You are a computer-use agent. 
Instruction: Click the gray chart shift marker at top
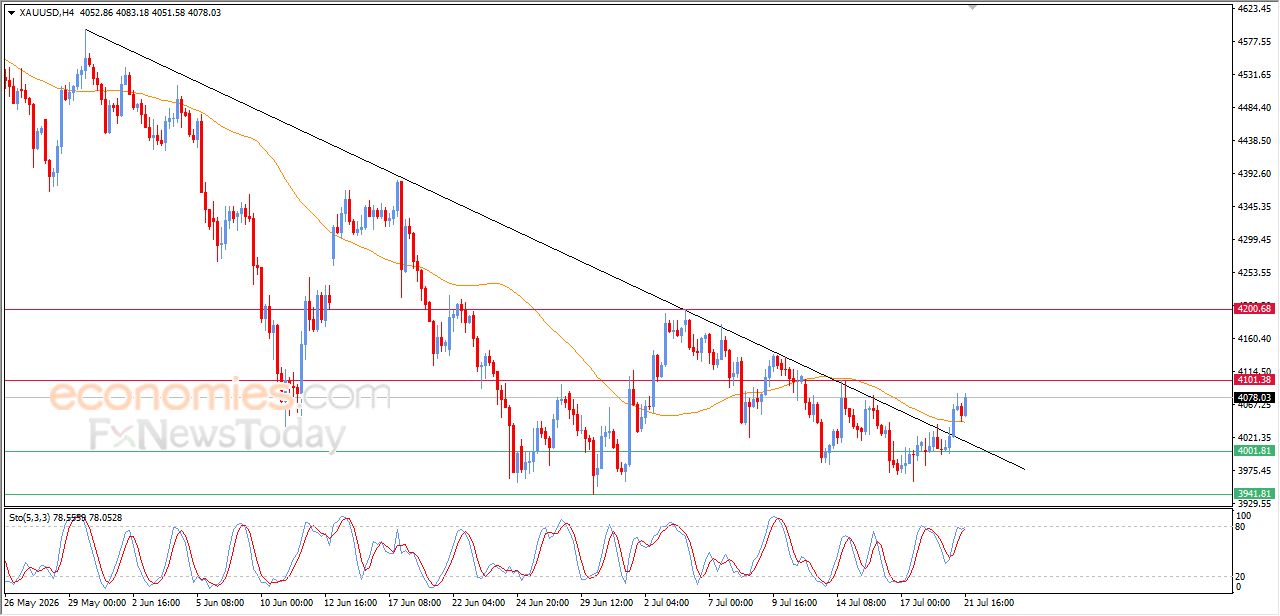click(x=971, y=7)
